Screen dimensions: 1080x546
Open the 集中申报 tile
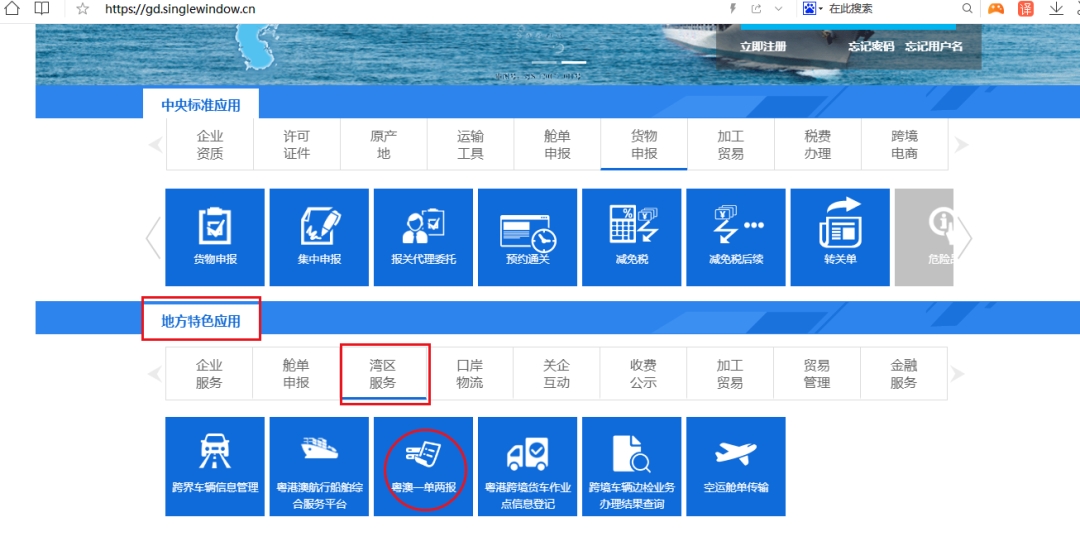tap(319, 238)
